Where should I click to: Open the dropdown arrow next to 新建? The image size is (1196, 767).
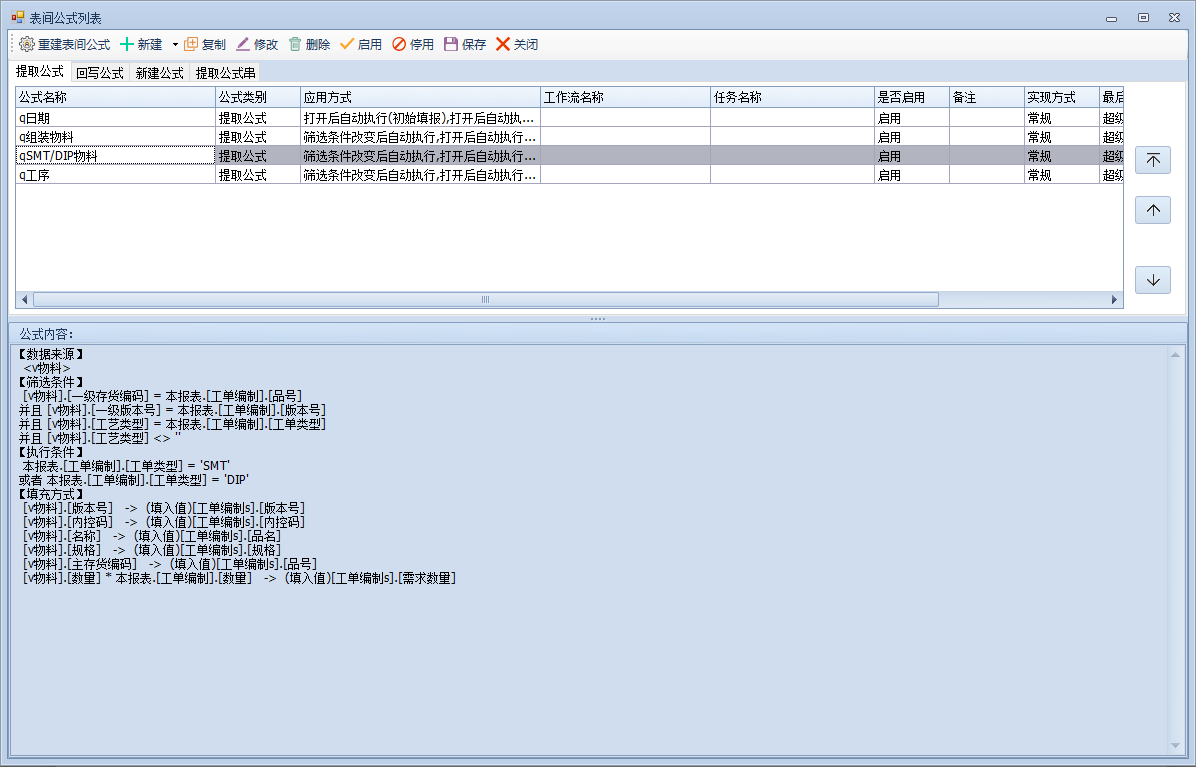point(174,44)
